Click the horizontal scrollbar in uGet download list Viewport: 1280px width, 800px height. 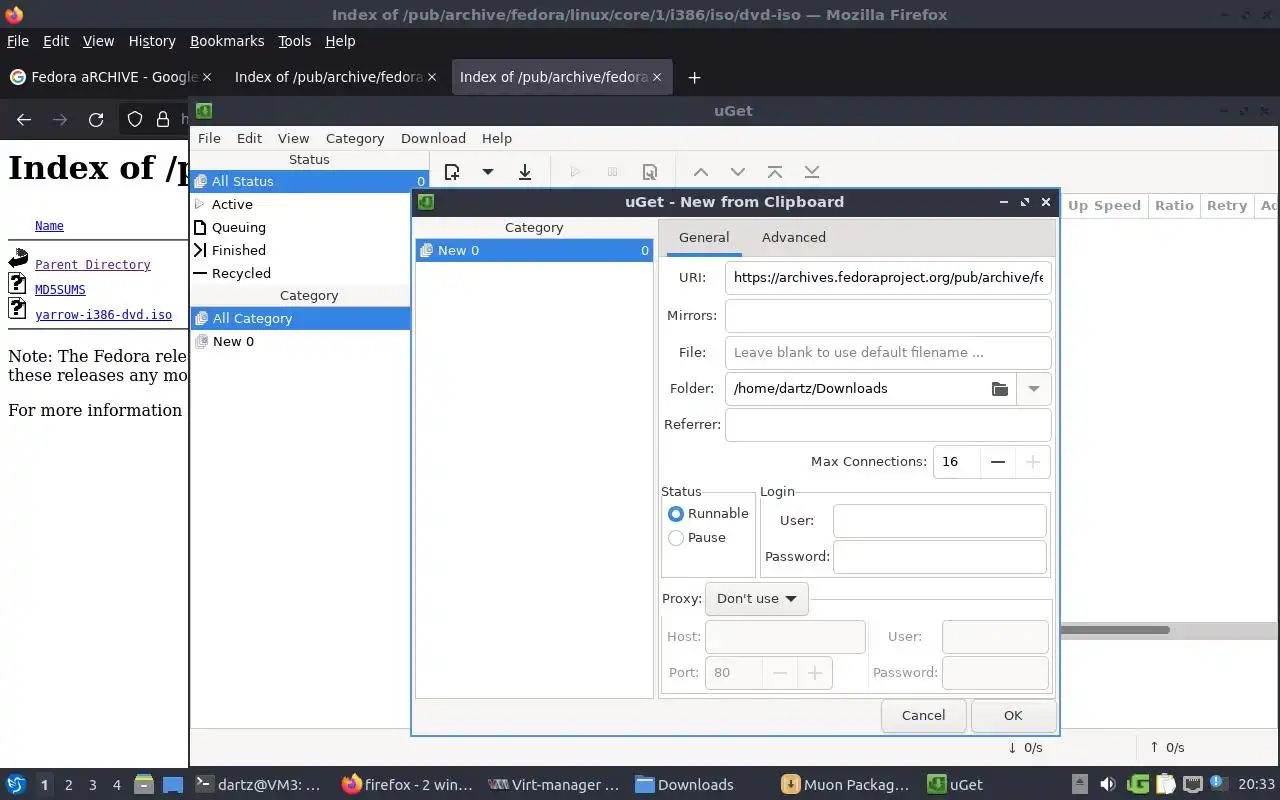pyautogui.click(x=1114, y=630)
